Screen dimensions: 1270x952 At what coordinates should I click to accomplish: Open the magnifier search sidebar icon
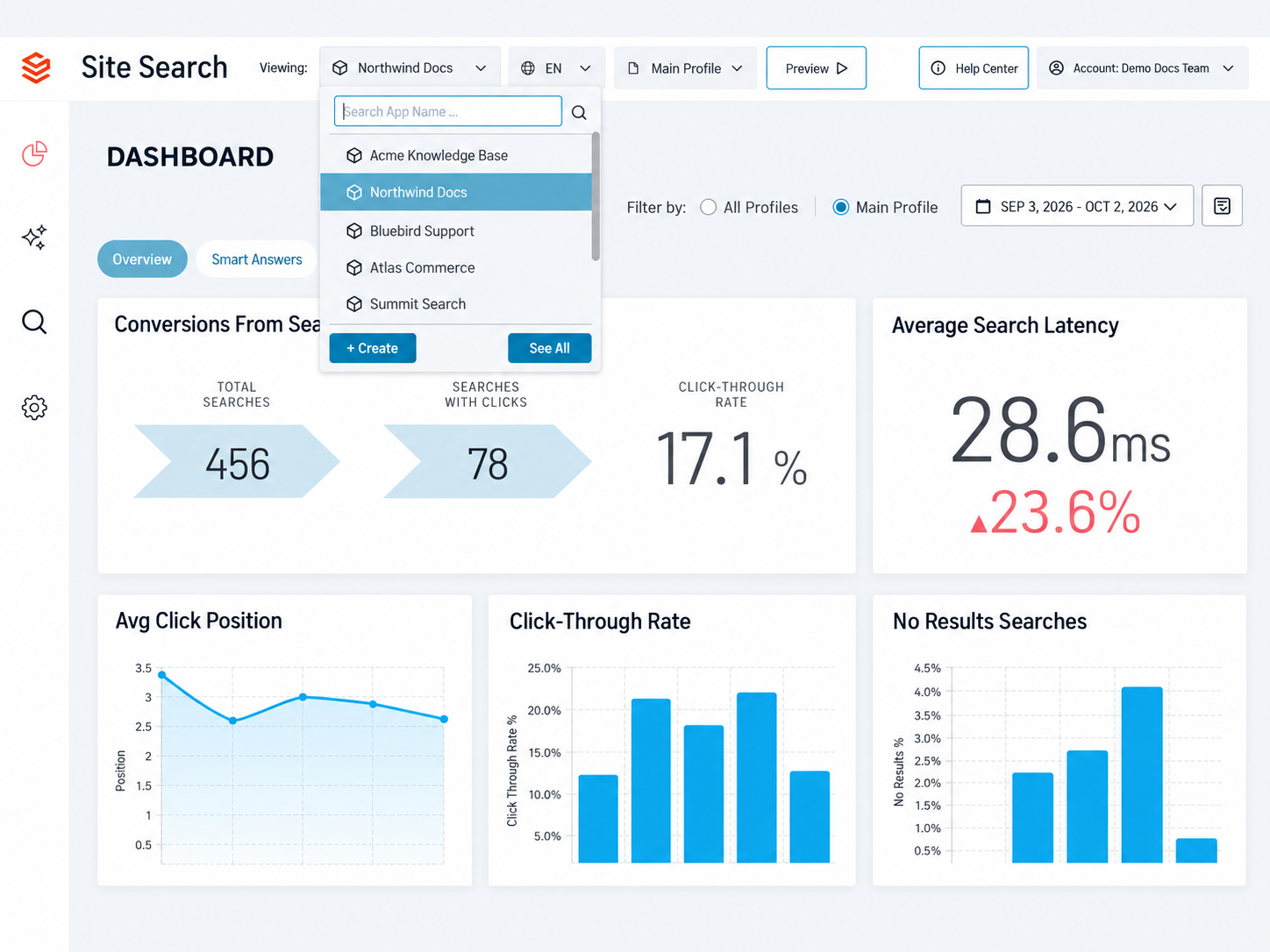point(34,322)
